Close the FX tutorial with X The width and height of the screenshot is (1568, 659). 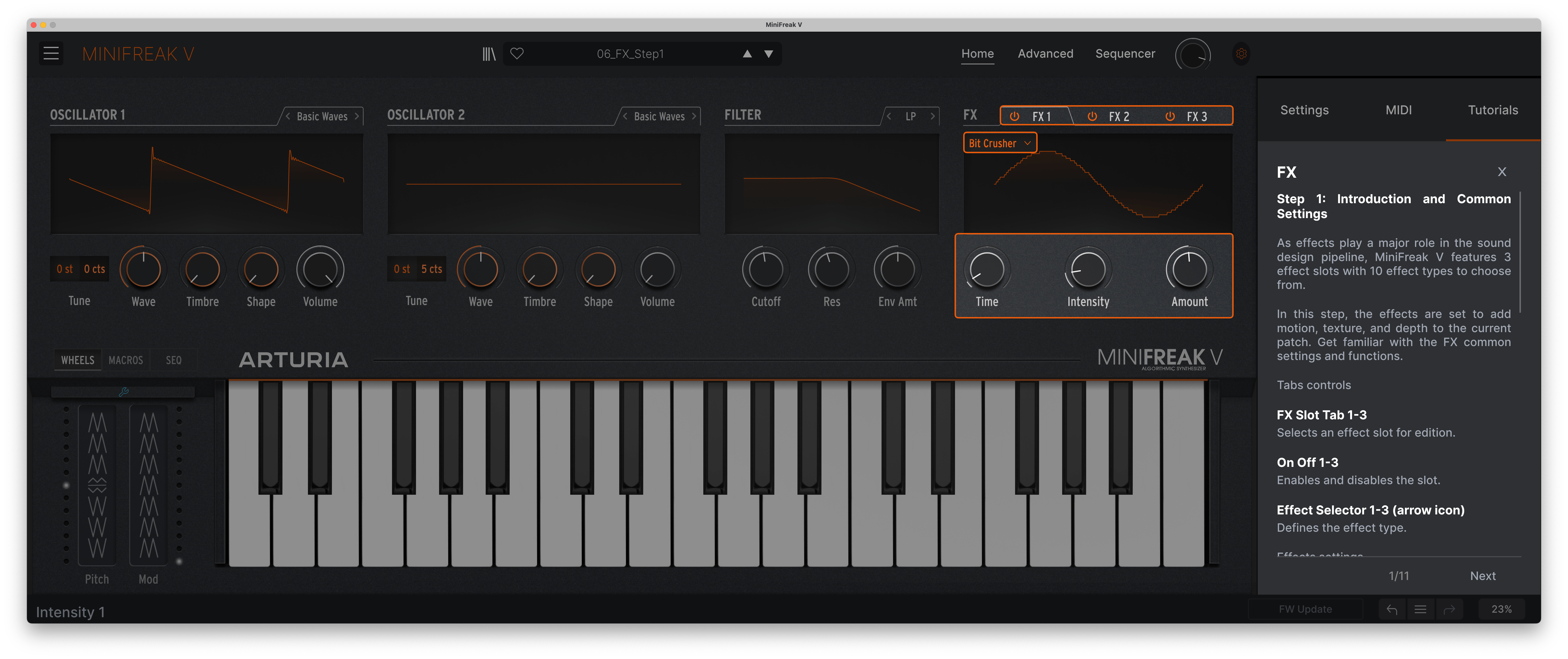coord(1502,172)
